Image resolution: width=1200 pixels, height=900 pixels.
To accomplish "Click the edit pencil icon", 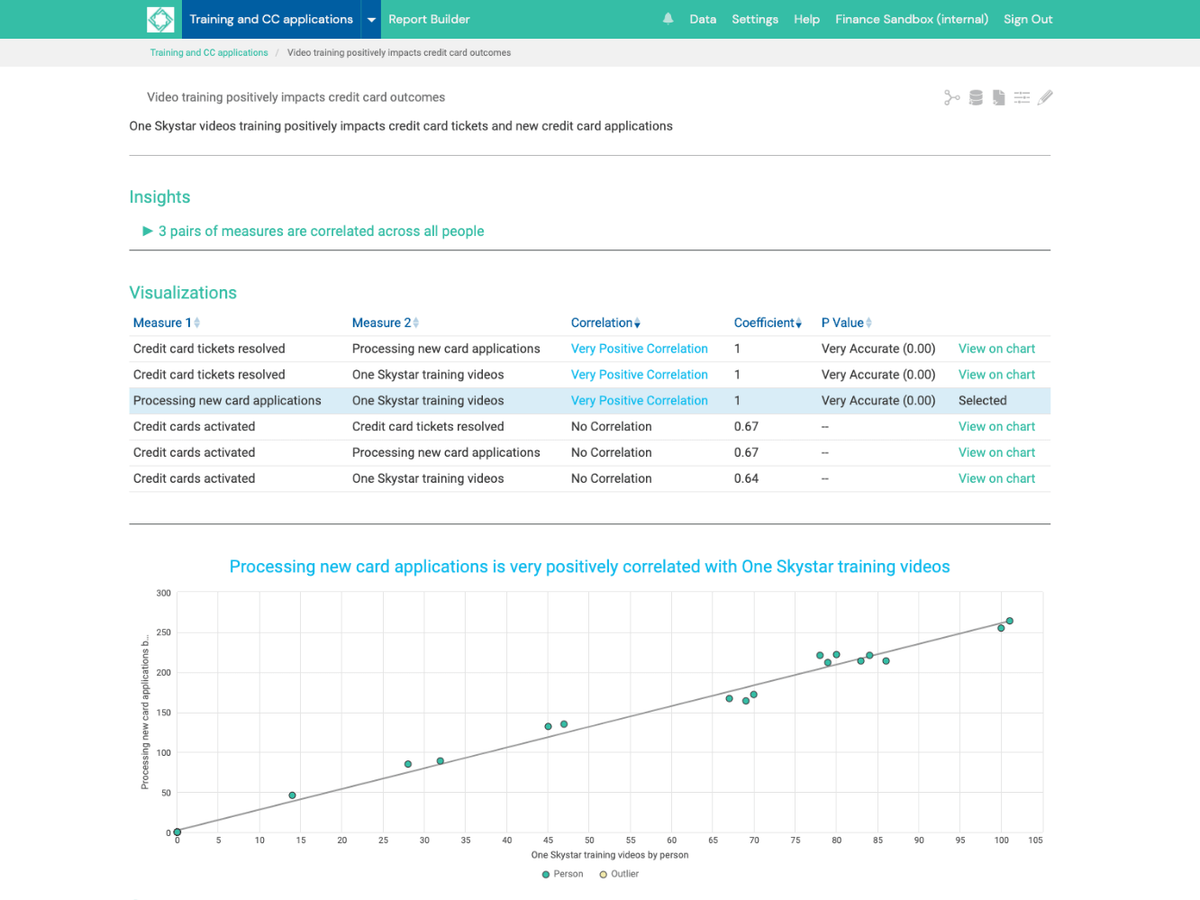I will tap(1045, 97).
